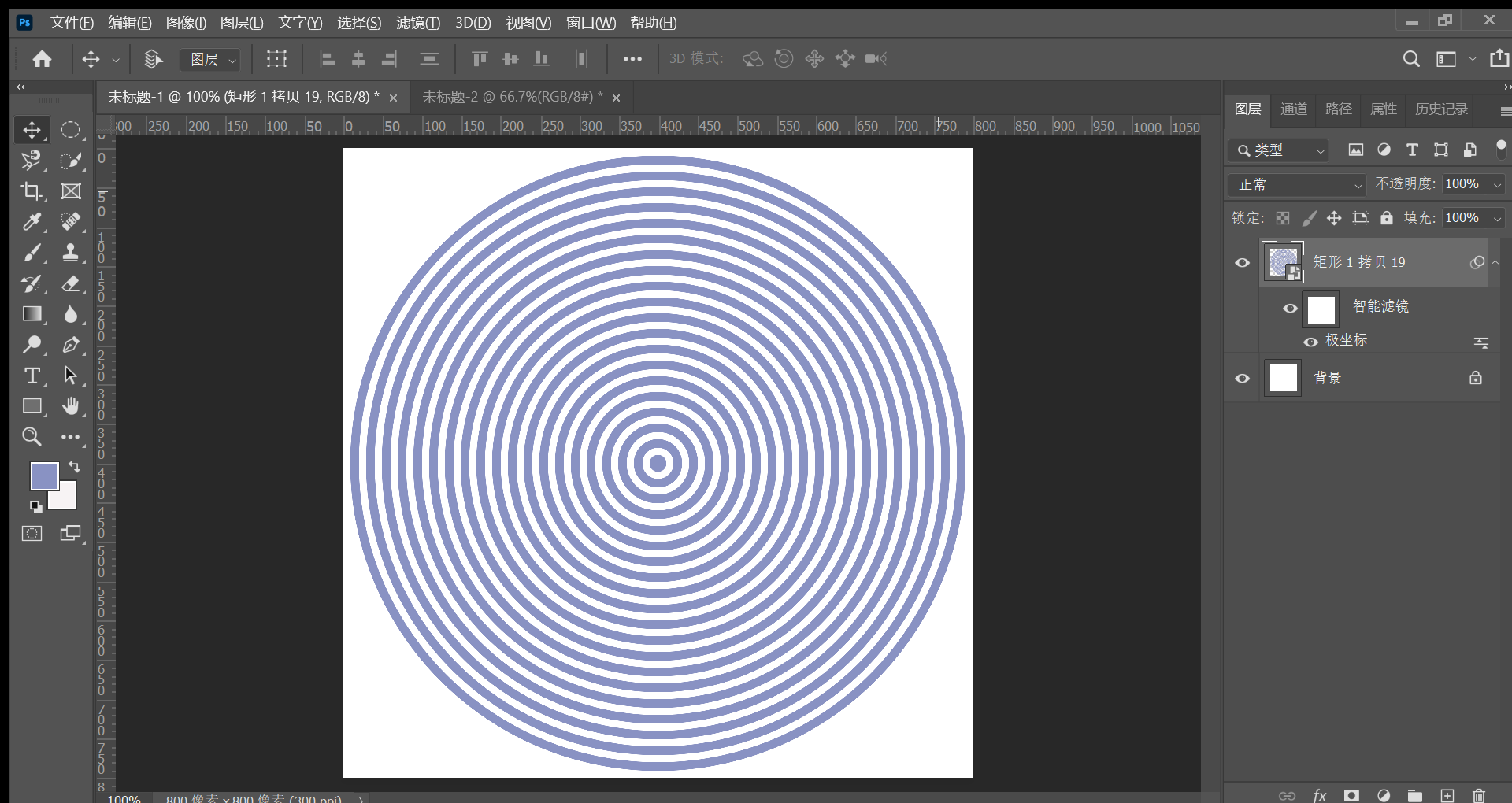The width and height of the screenshot is (1512, 803).
Task: Open the 类型 layer filter dropdown
Action: pos(1278,150)
